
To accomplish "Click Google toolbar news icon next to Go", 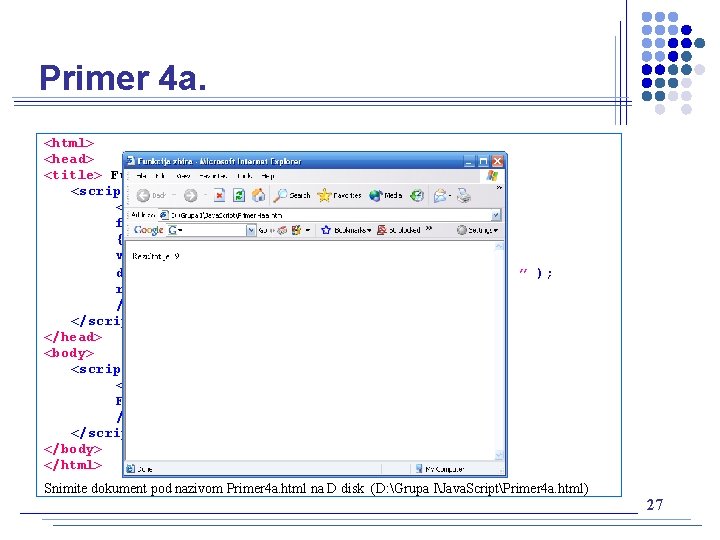I will point(282,230).
